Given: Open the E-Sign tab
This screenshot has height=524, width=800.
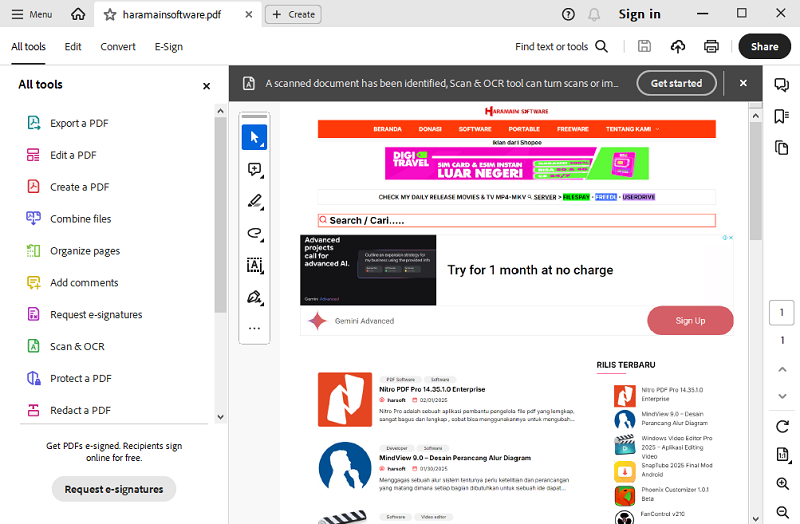Looking at the screenshot, I should tap(168, 47).
